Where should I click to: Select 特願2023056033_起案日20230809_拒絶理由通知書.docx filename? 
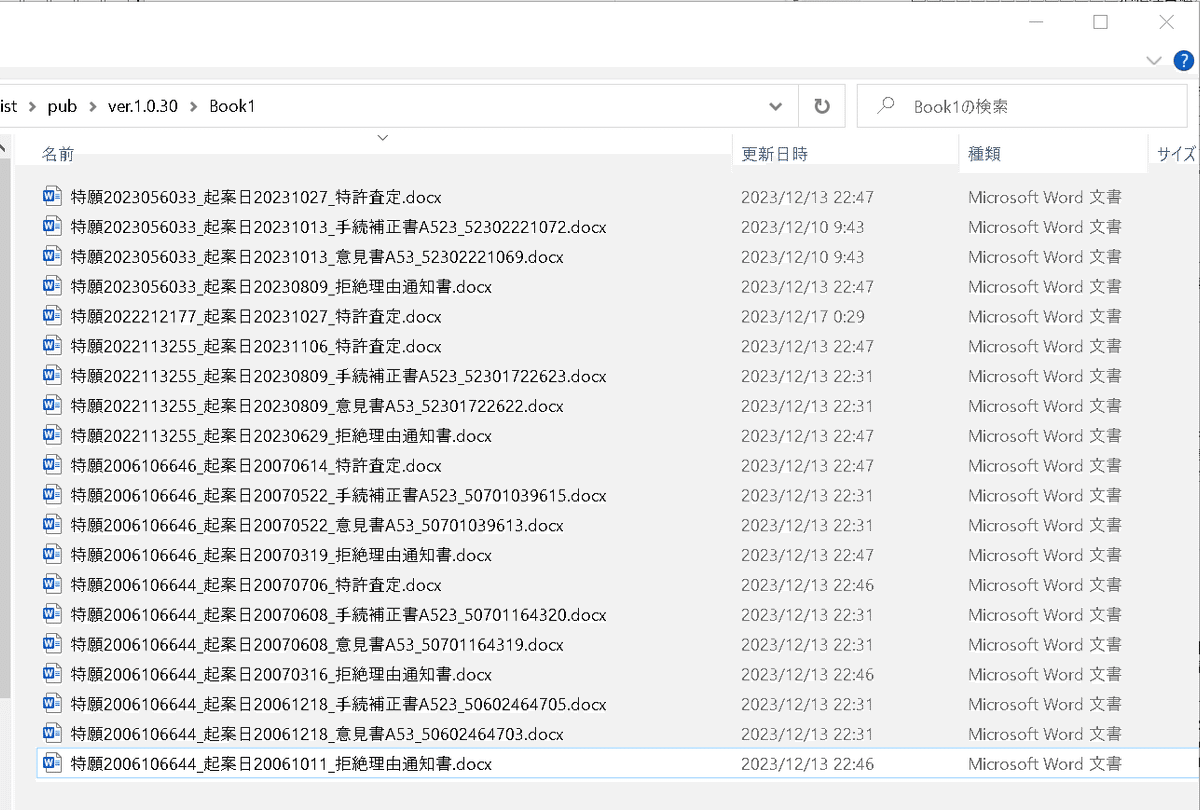pos(281,286)
